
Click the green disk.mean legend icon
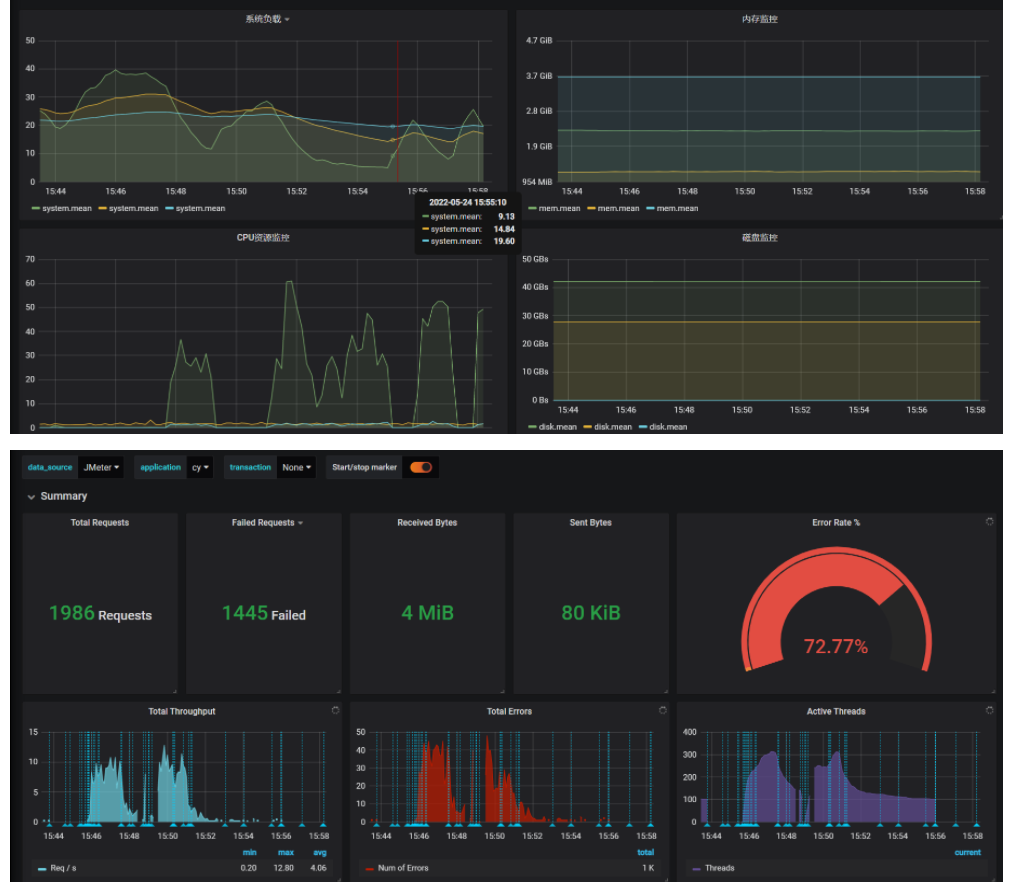click(x=532, y=427)
